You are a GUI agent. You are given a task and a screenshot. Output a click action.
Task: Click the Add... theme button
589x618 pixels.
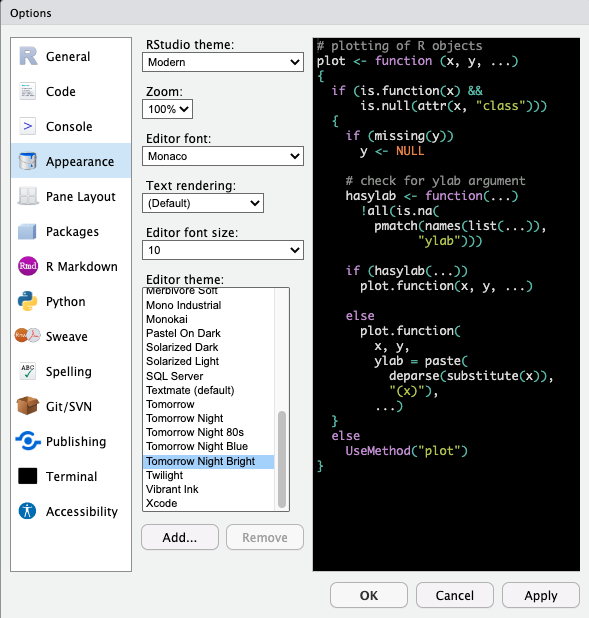pyautogui.click(x=180, y=537)
